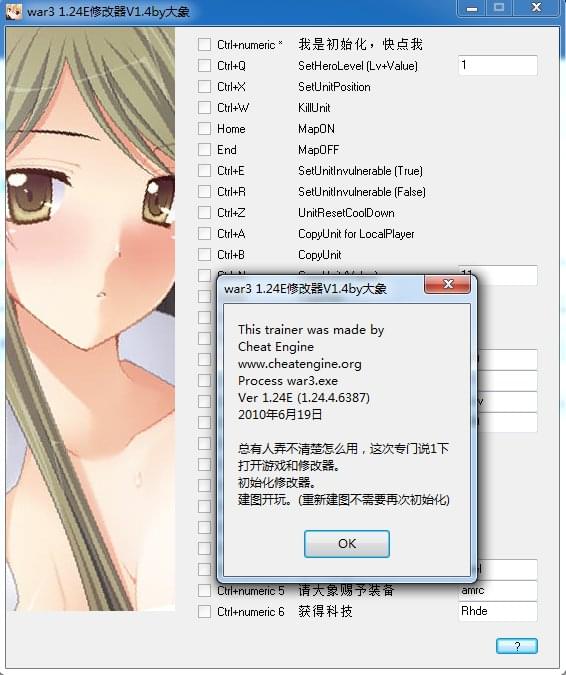
Task: Click OK in the trainer about dialog
Action: coord(347,544)
